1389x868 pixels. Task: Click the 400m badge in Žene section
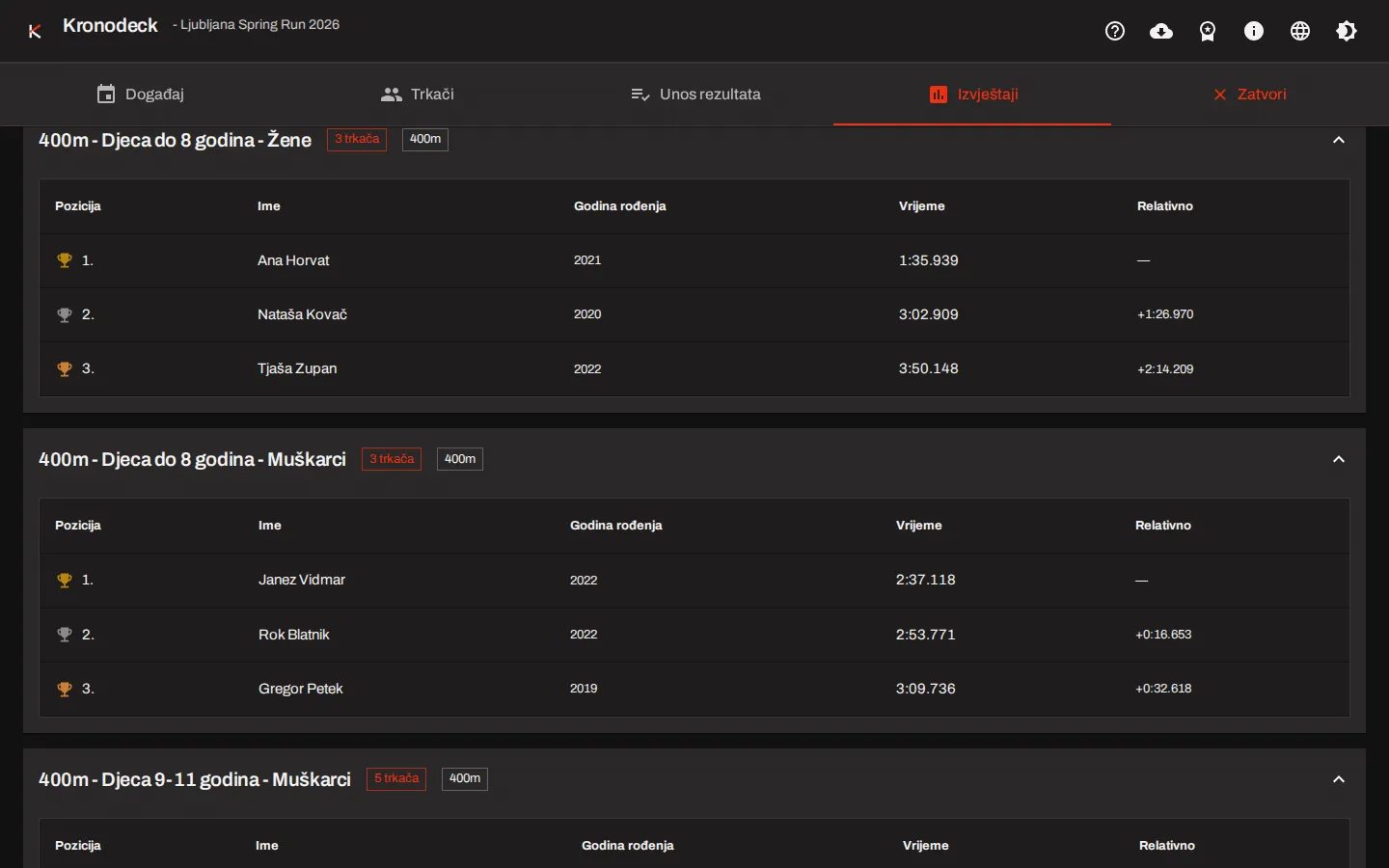(425, 140)
